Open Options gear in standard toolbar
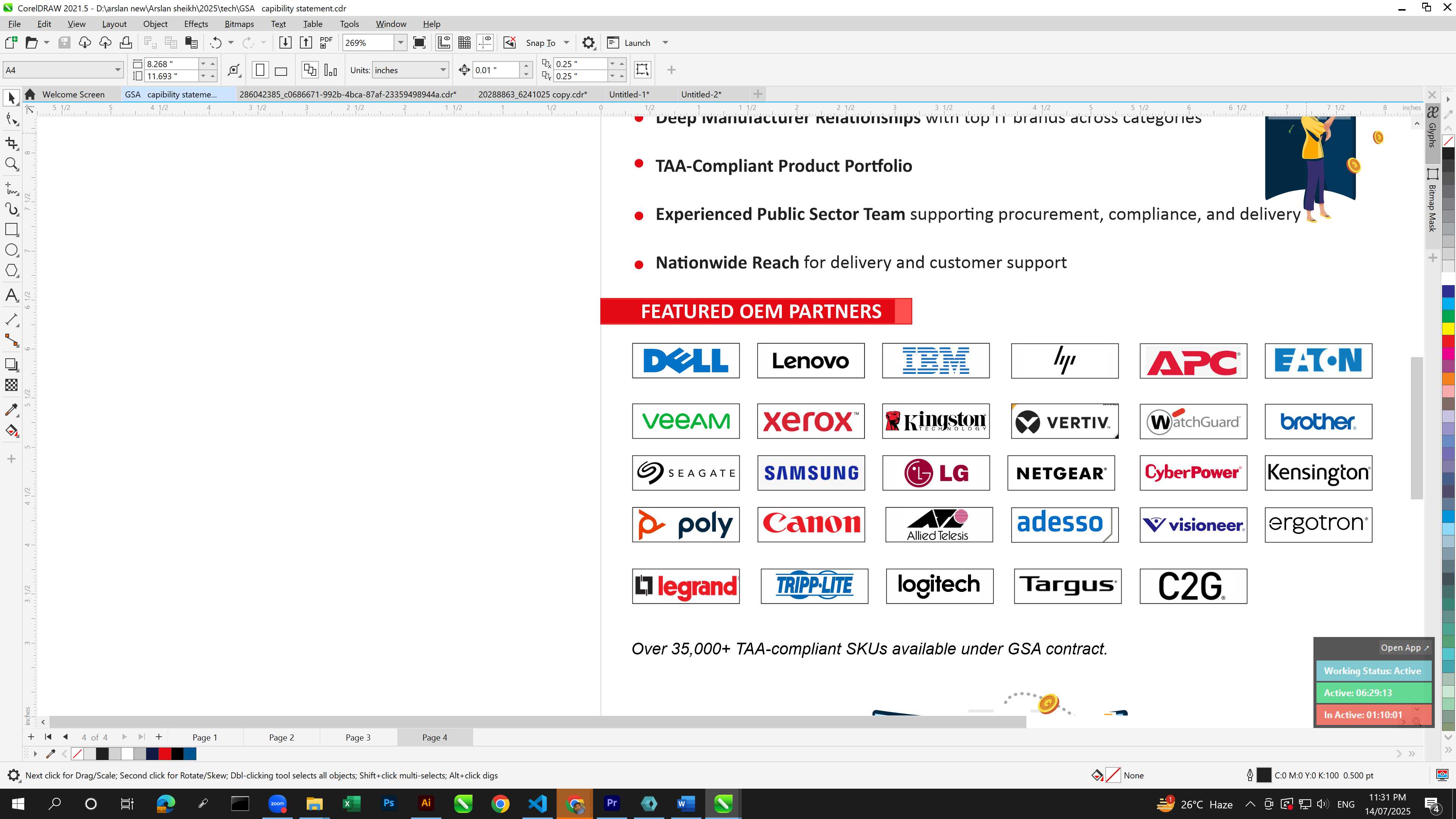Screen dimensions: 1456x819 click(588, 43)
